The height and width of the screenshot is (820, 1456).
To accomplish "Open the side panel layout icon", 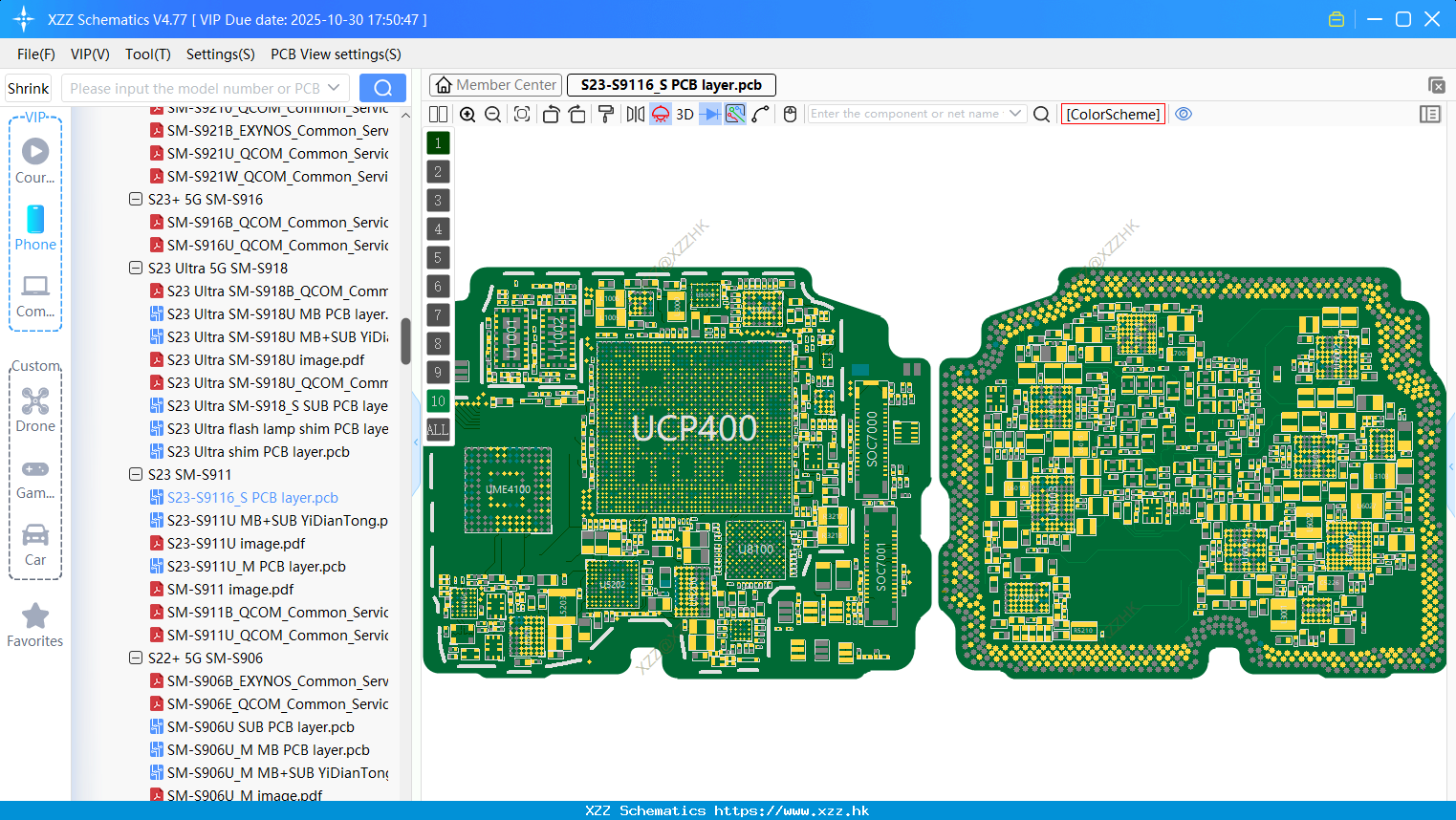I will tap(1430, 114).
